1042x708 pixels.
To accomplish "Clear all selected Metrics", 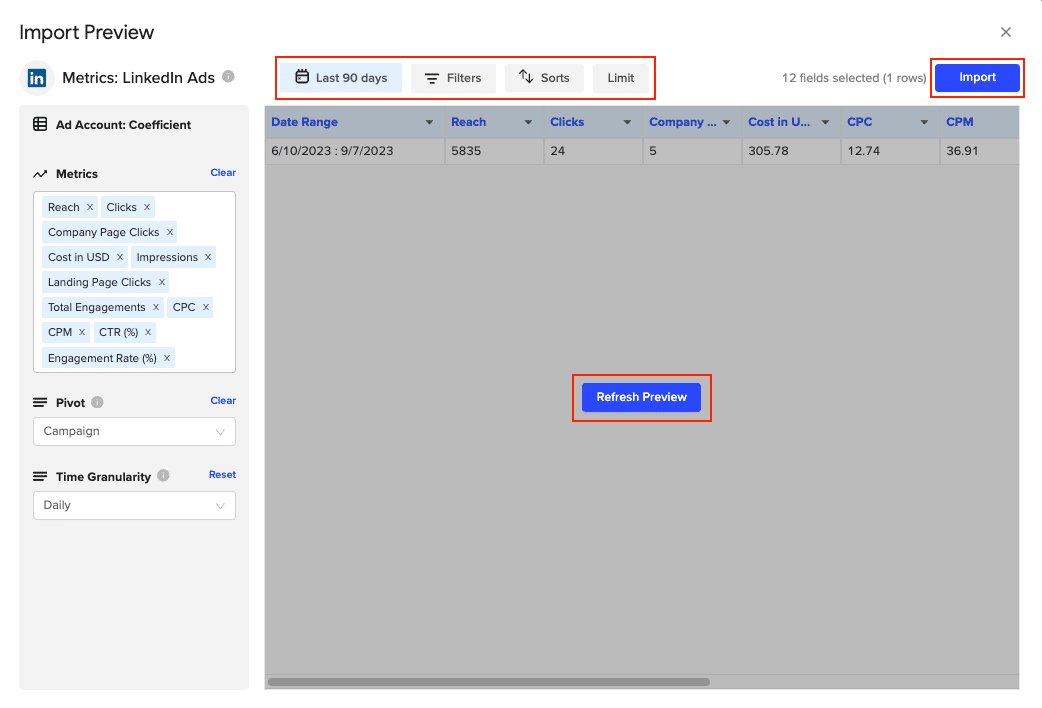I will 223,172.
